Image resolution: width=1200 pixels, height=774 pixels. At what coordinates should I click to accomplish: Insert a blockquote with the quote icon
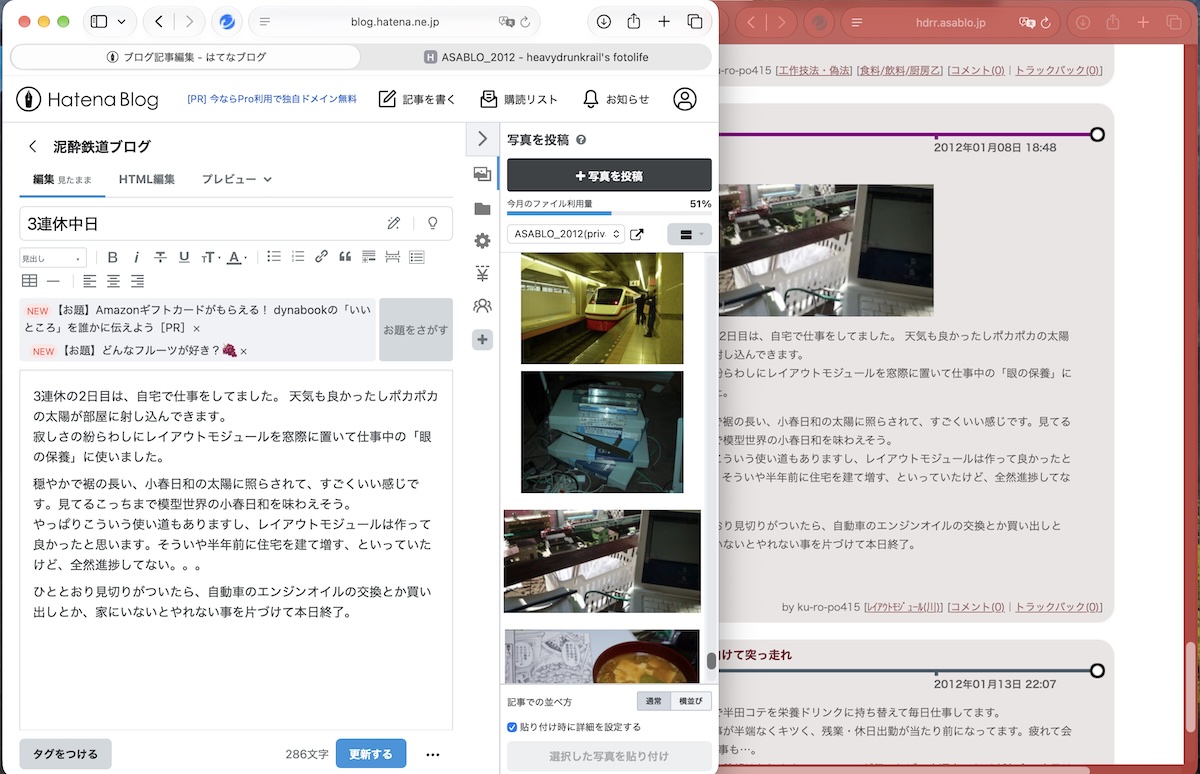[345, 257]
